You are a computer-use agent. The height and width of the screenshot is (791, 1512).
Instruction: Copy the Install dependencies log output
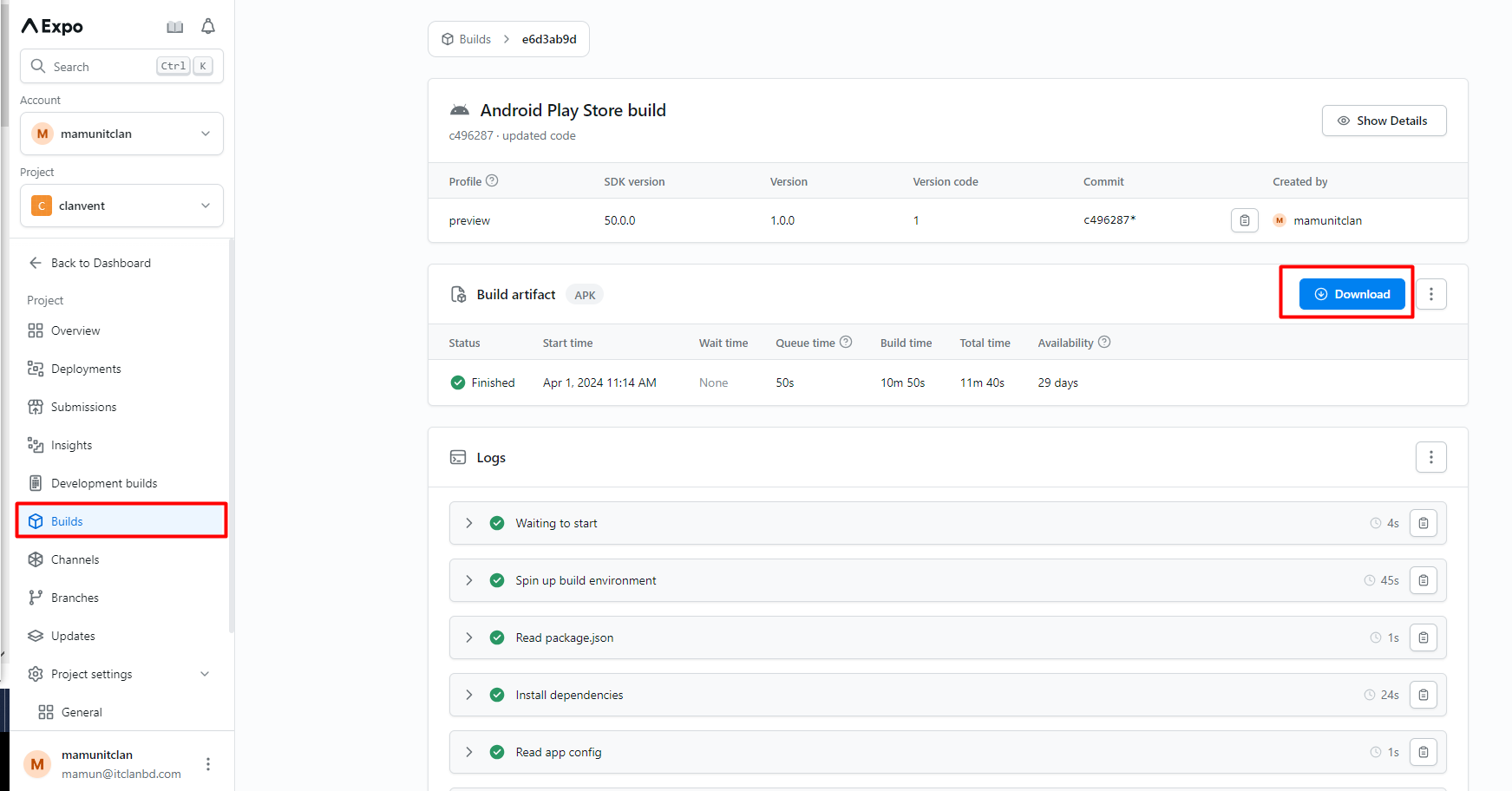(1423, 695)
